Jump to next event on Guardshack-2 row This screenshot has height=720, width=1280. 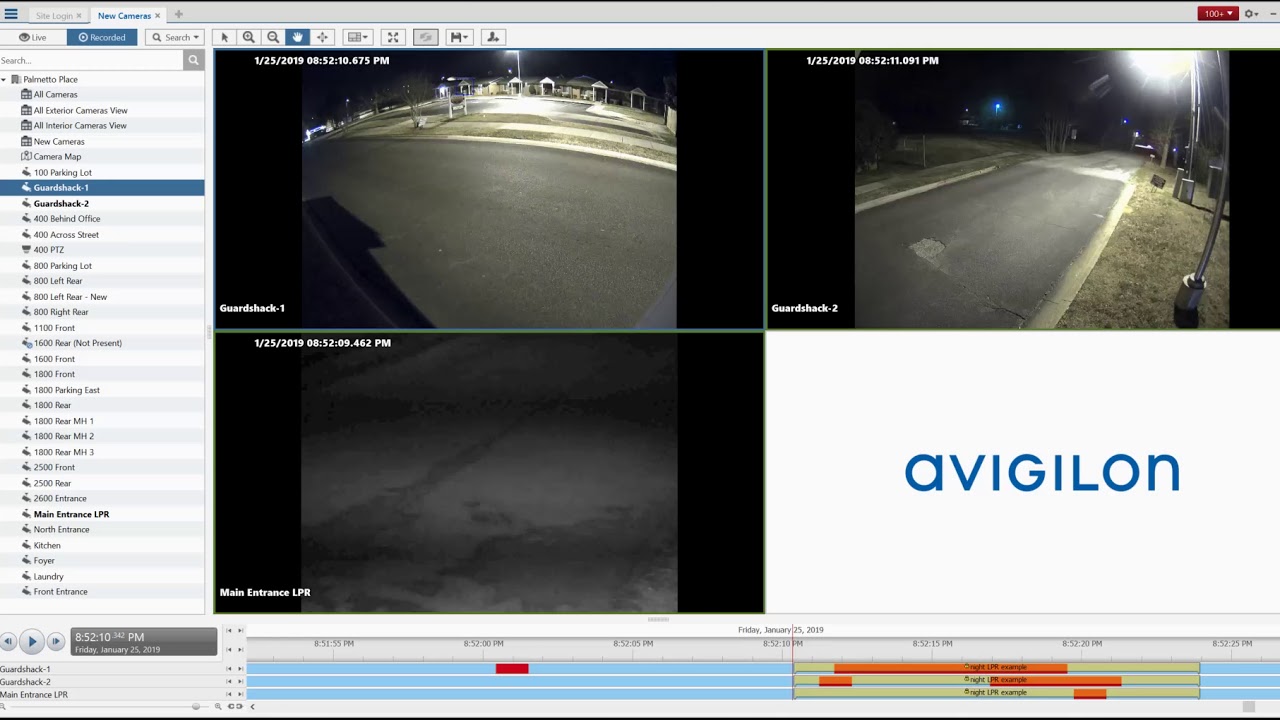pyautogui.click(x=240, y=682)
